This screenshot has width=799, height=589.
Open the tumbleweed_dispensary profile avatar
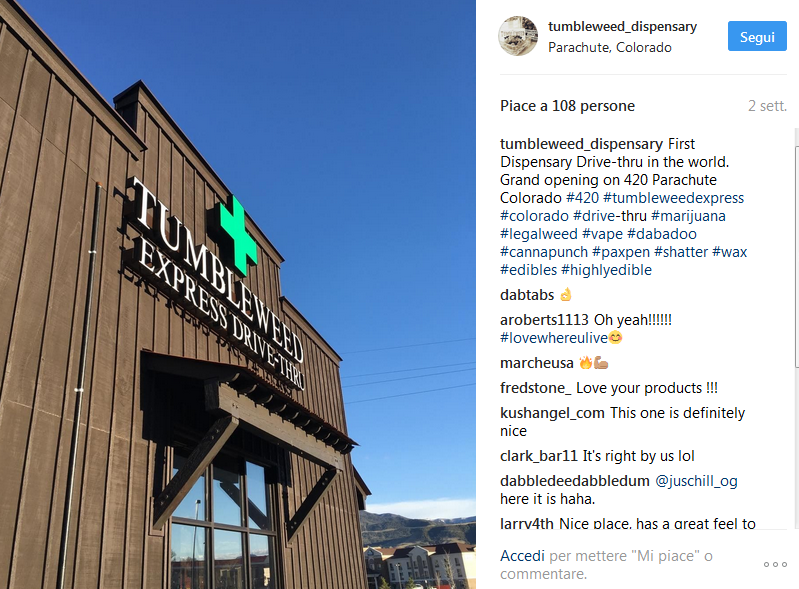click(518, 36)
